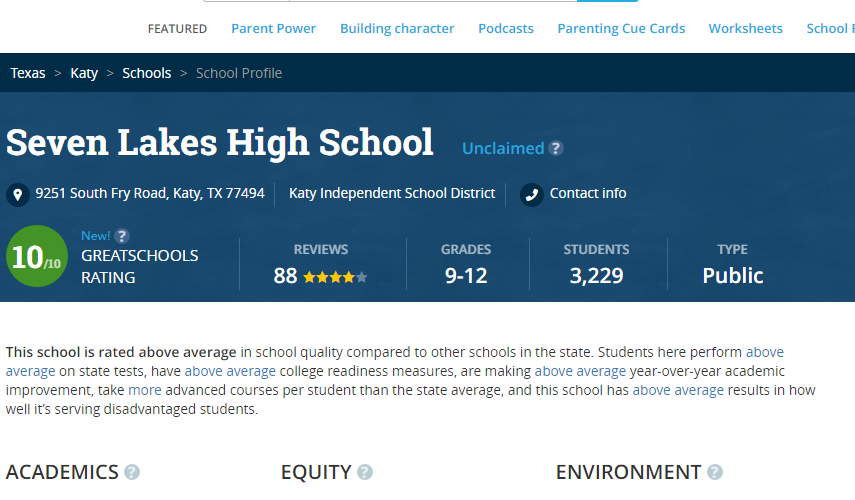Open the Building character menu link
The height and width of the screenshot is (500, 855).
(x=397, y=29)
